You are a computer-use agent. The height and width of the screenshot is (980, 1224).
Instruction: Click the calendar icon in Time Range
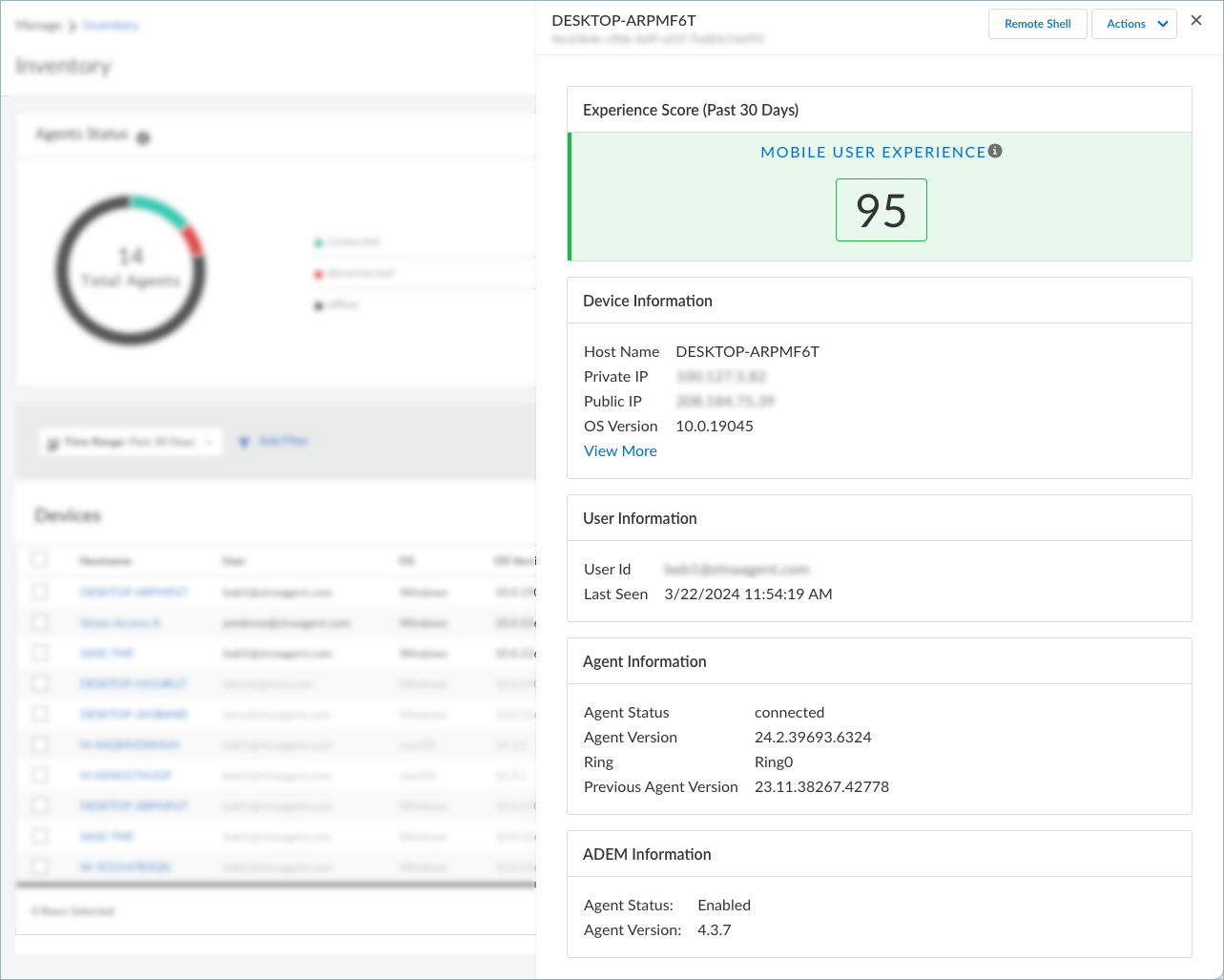(x=53, y=444)
